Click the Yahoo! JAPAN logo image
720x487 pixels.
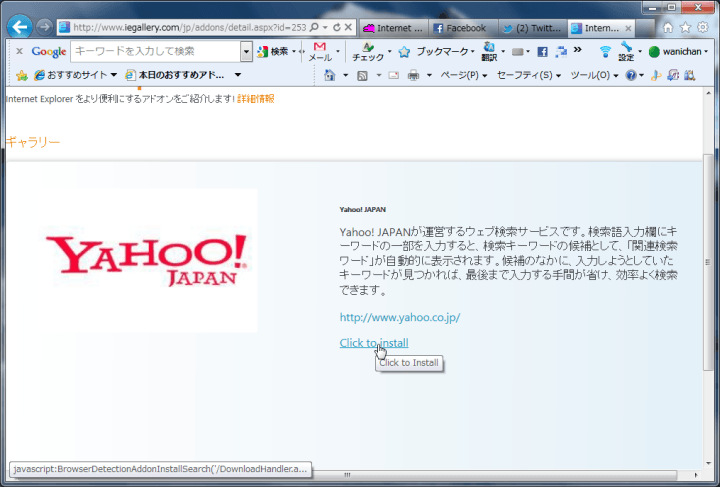coord(146,260)
